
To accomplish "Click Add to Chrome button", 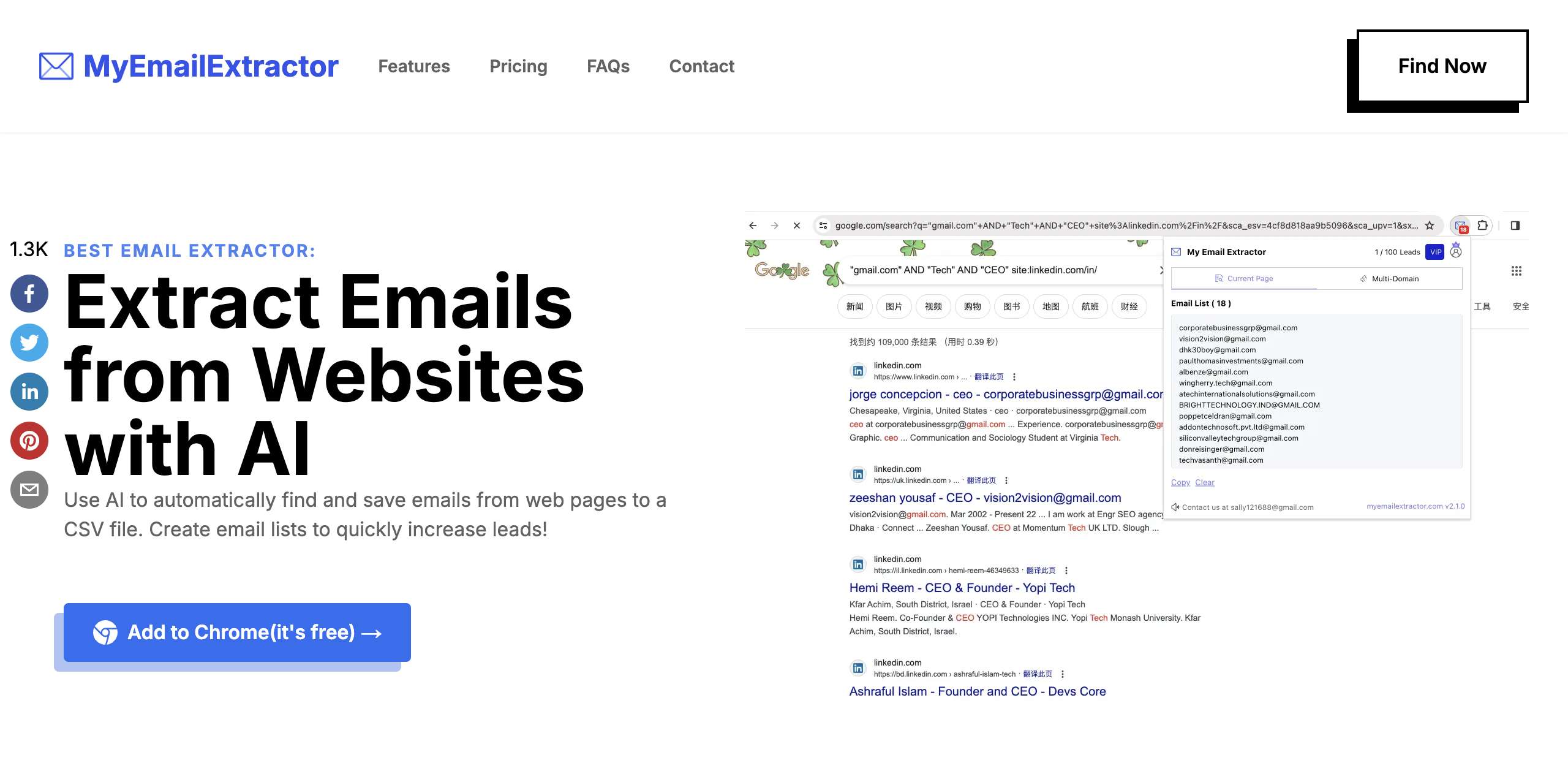I will tap(237, 632).
